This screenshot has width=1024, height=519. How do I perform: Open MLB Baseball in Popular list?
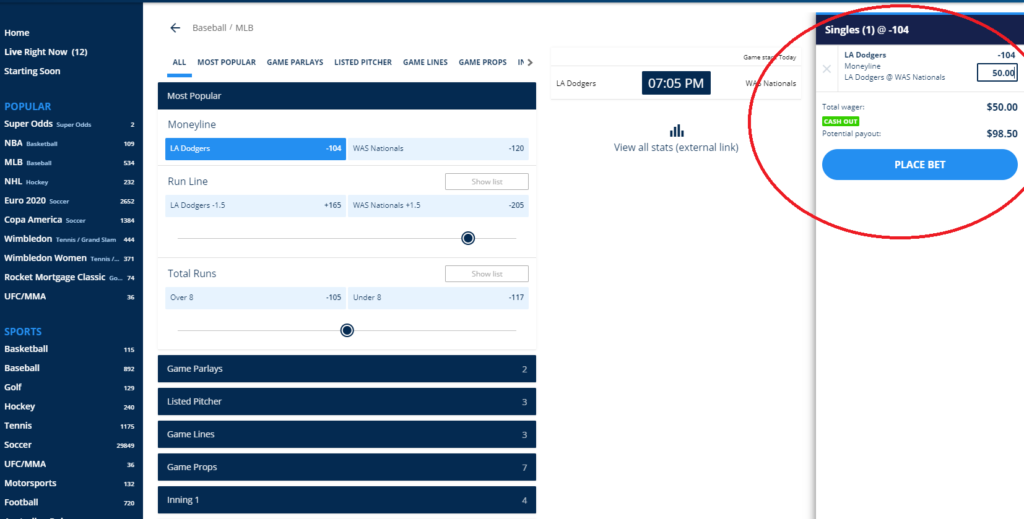69,162
